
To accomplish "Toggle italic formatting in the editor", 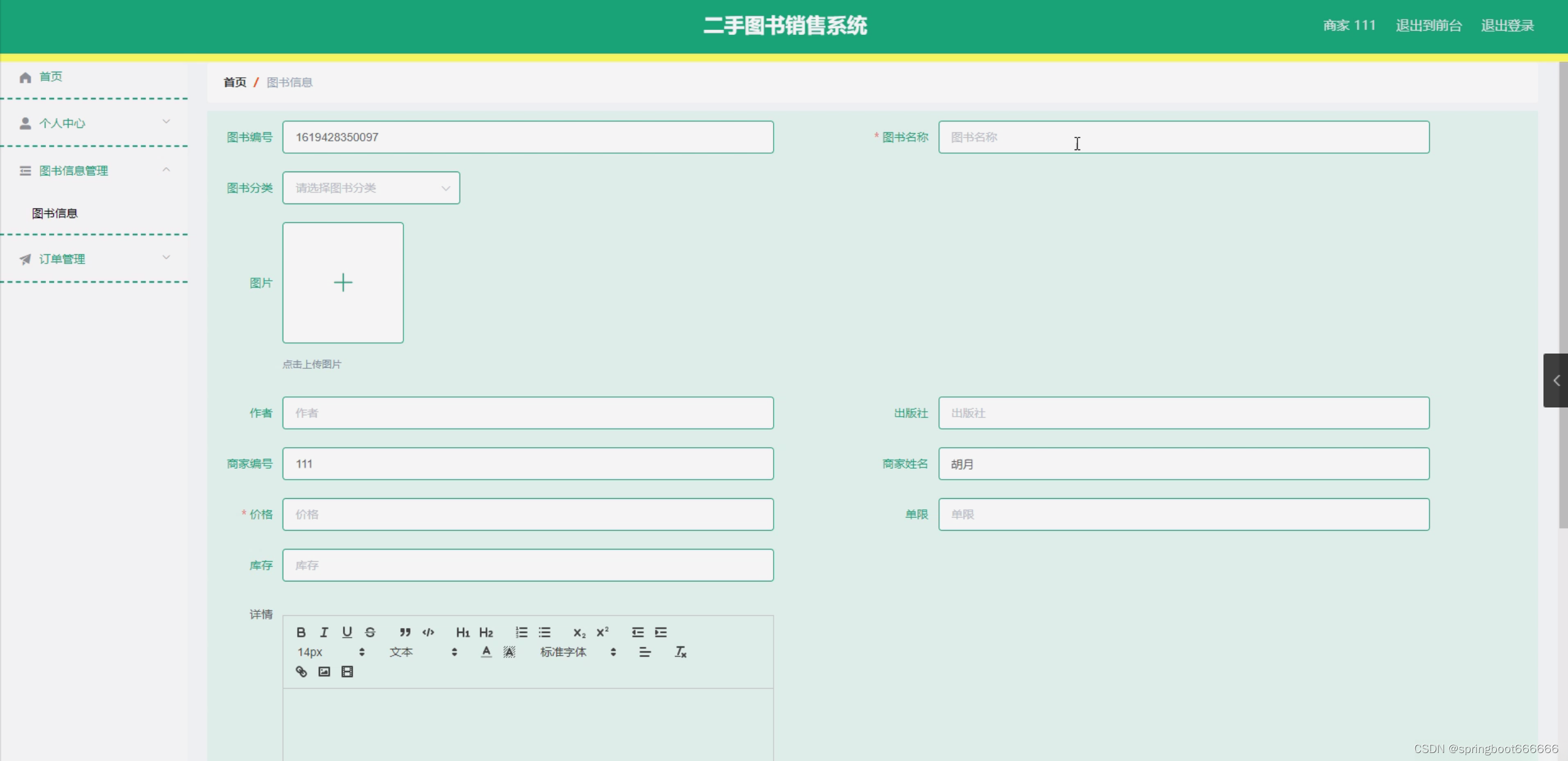I will point(324,632).
